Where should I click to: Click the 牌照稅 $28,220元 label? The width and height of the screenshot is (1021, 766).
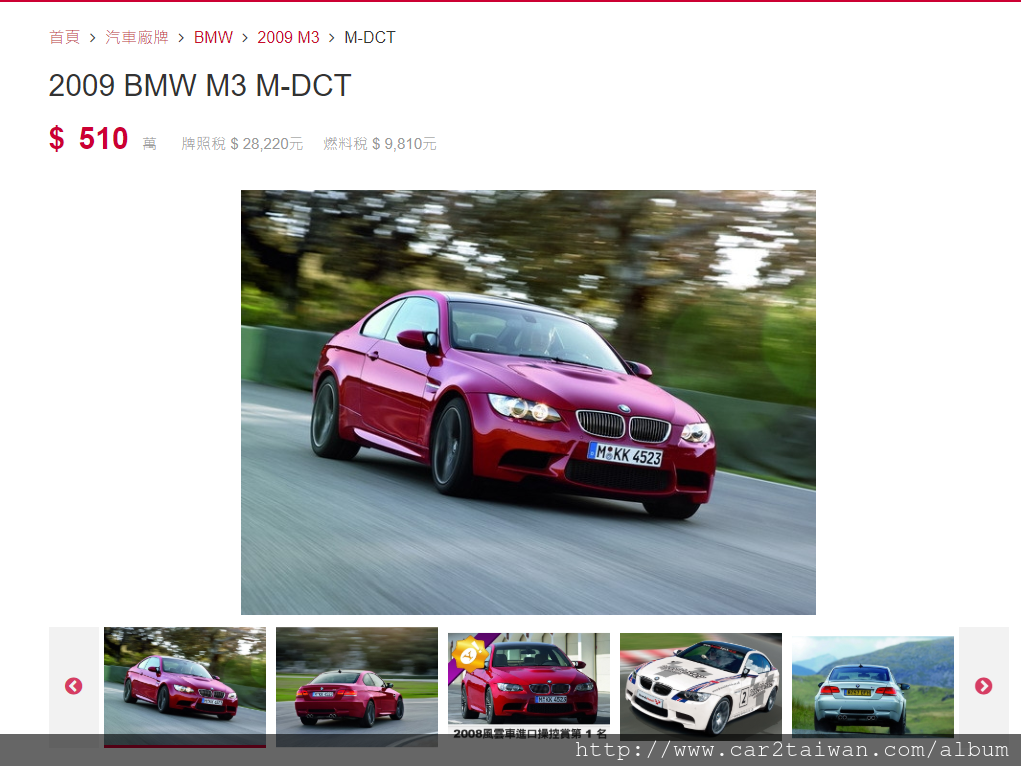(240, 143)
